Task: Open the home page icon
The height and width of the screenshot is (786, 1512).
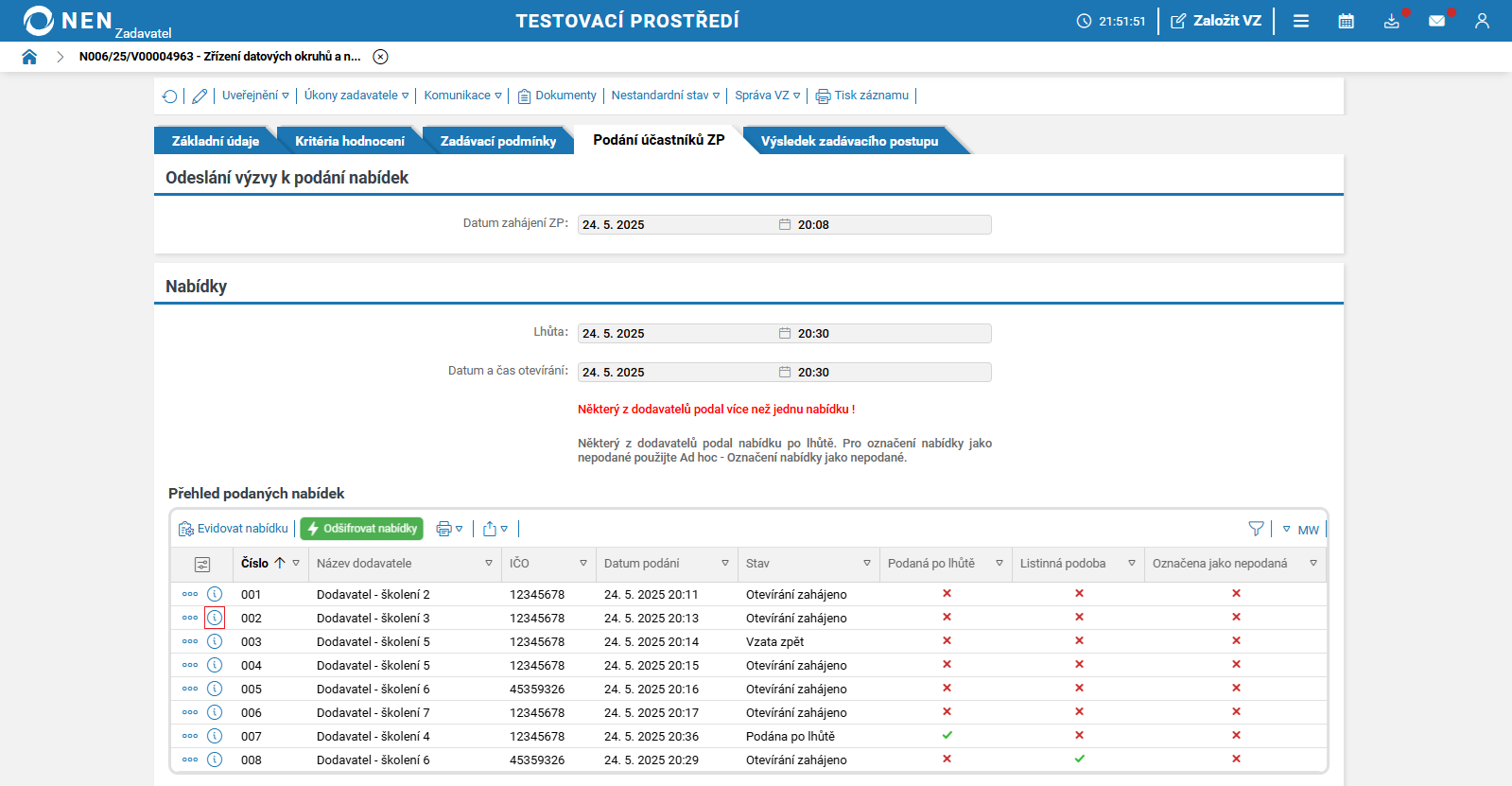Action: (x=29, y=57)
